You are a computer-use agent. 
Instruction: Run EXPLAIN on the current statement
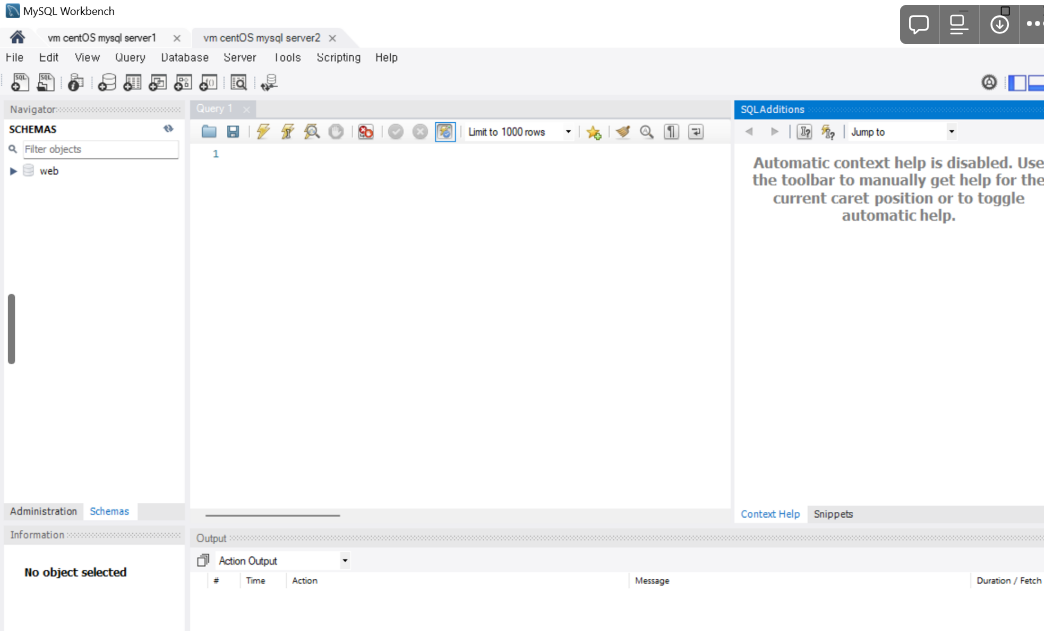point(312,132)
